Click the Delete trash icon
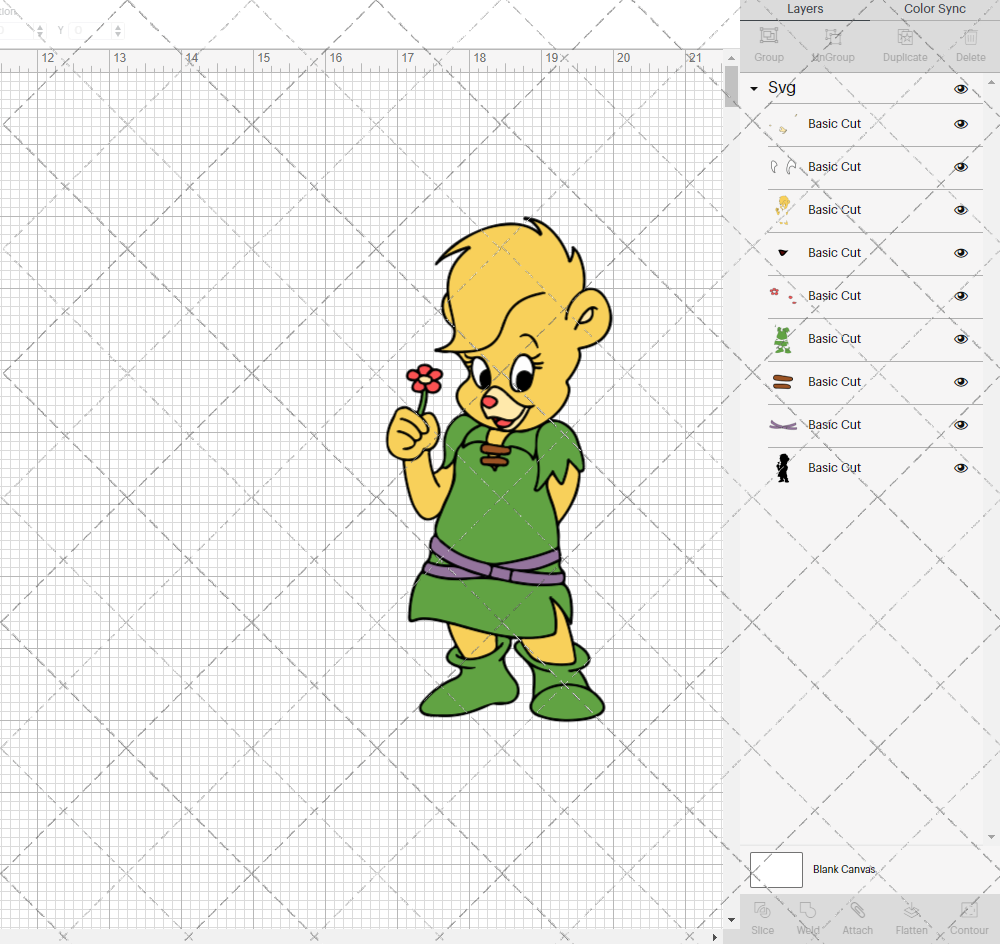Screen dimensions: 1000x944 [970, 36]
